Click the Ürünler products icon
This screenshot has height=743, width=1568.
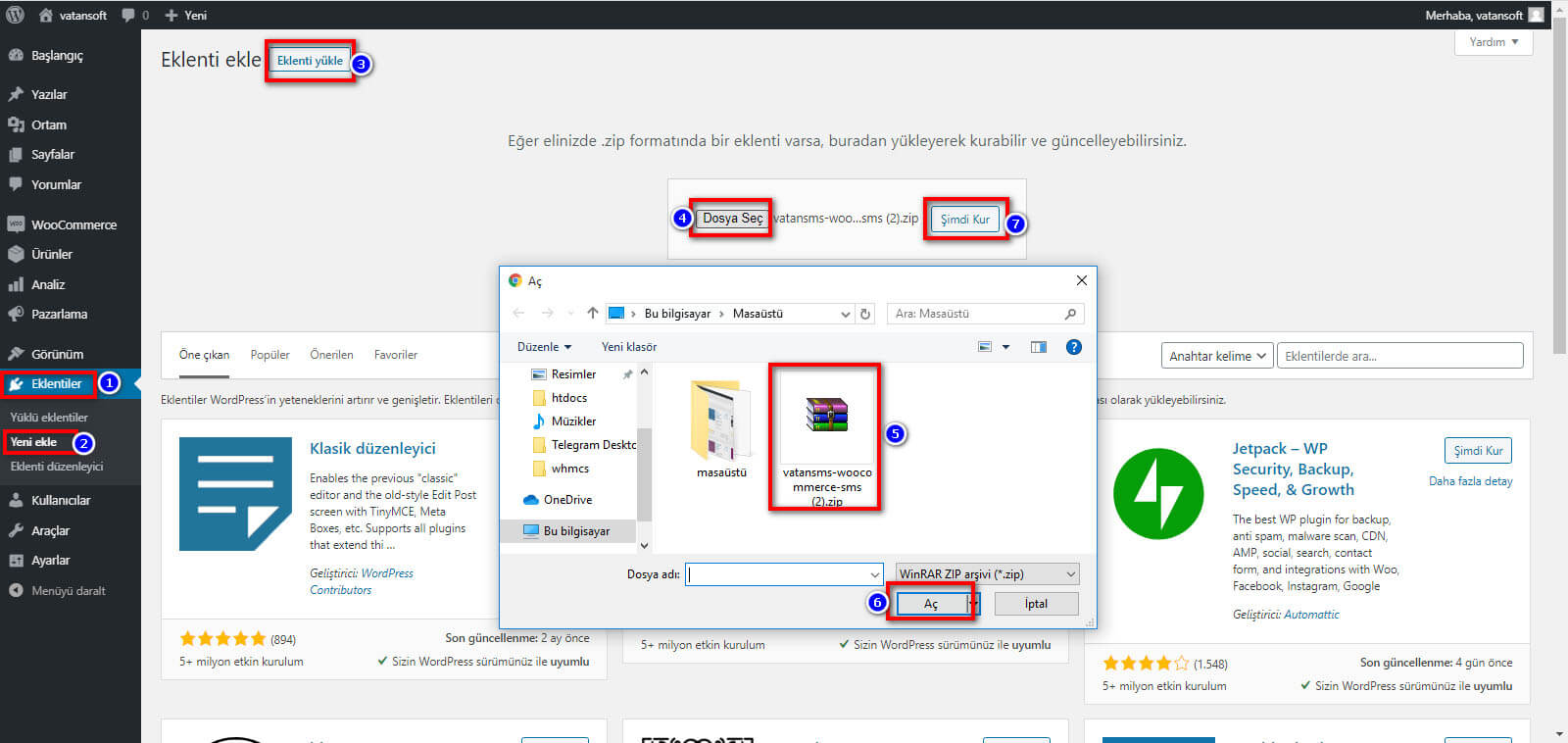[x=16, y=254]
